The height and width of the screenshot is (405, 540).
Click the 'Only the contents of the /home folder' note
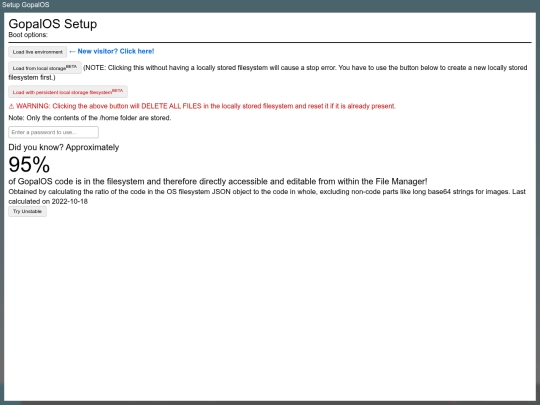(x=90, y=118)
